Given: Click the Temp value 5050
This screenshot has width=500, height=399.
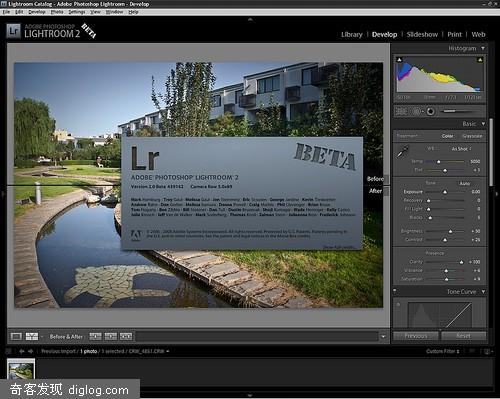Looking at the screenshot, I should click(475, 161).
